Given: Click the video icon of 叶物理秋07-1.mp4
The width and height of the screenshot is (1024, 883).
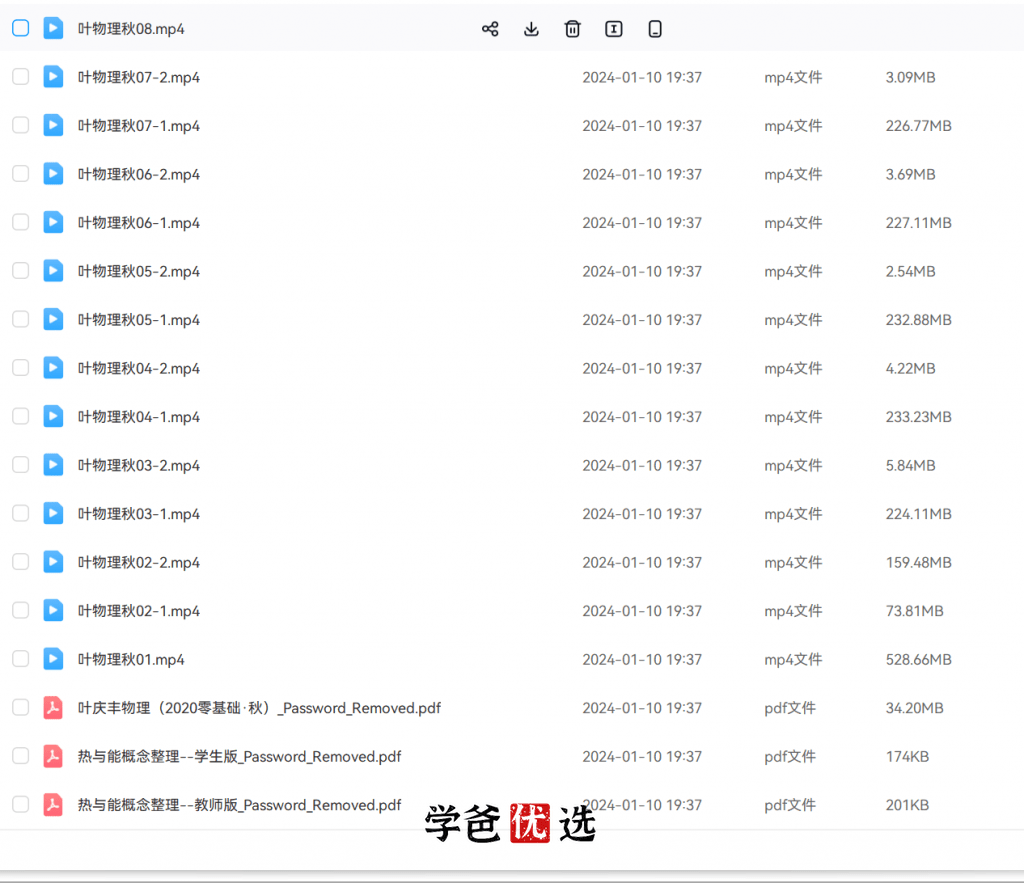Looking at the screenshot, I should coord(53,125).
